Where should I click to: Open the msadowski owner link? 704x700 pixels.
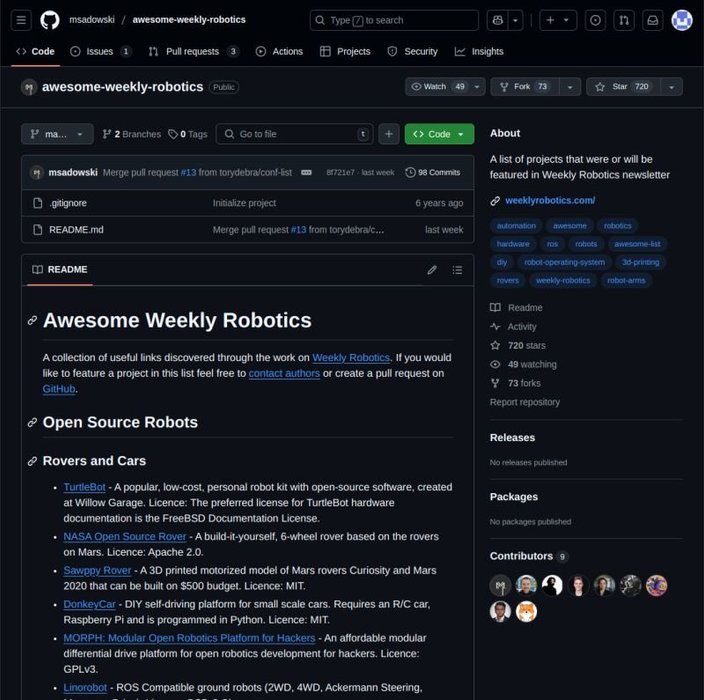tap(92, 20)
